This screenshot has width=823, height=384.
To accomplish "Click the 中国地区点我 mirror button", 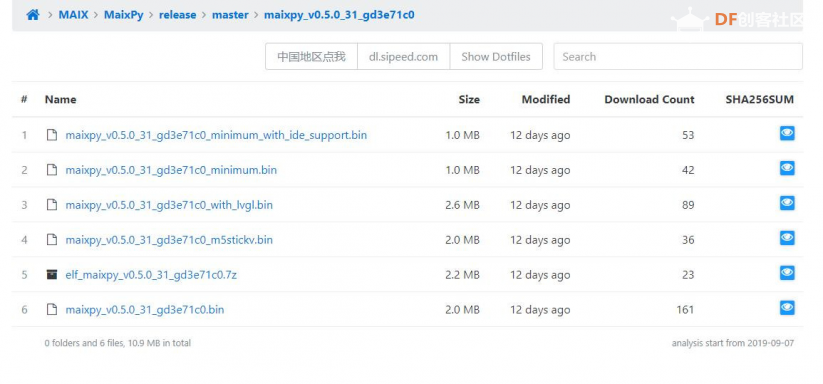I will click(x=311, y=57).
